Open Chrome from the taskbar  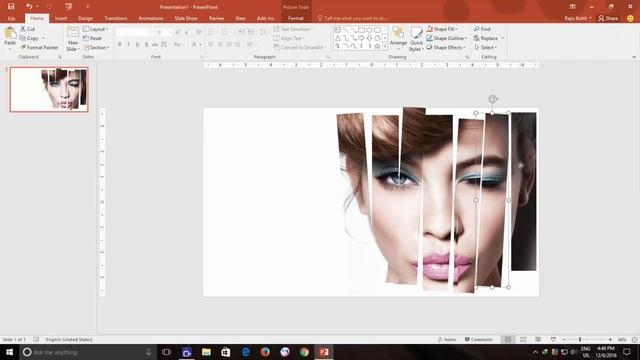coord(304,352)
